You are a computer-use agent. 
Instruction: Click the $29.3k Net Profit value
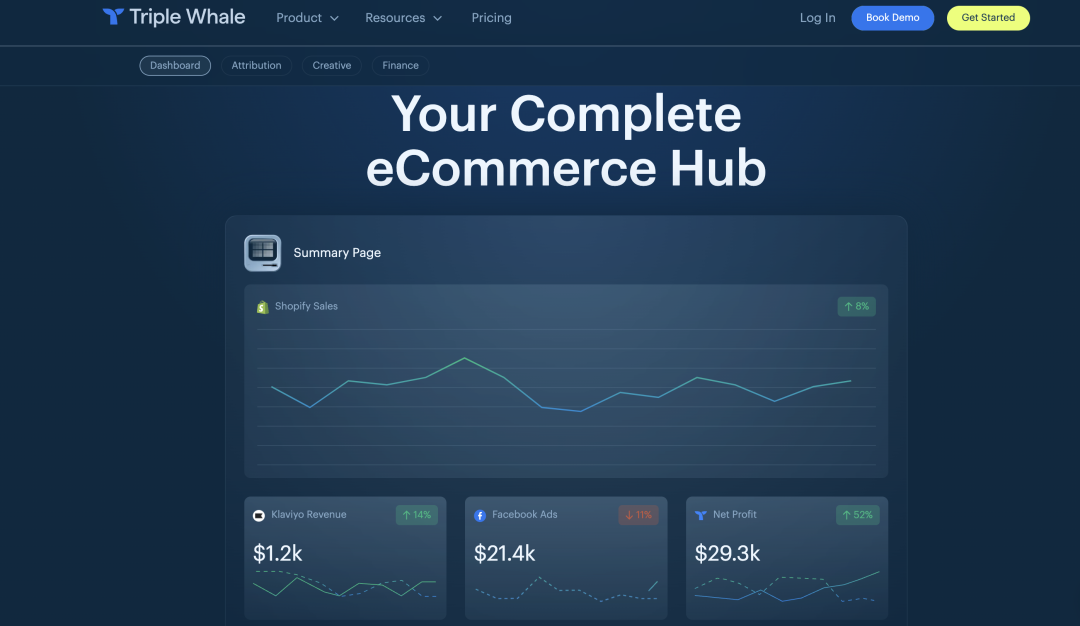pyautogui.click(x=727, y=553)
